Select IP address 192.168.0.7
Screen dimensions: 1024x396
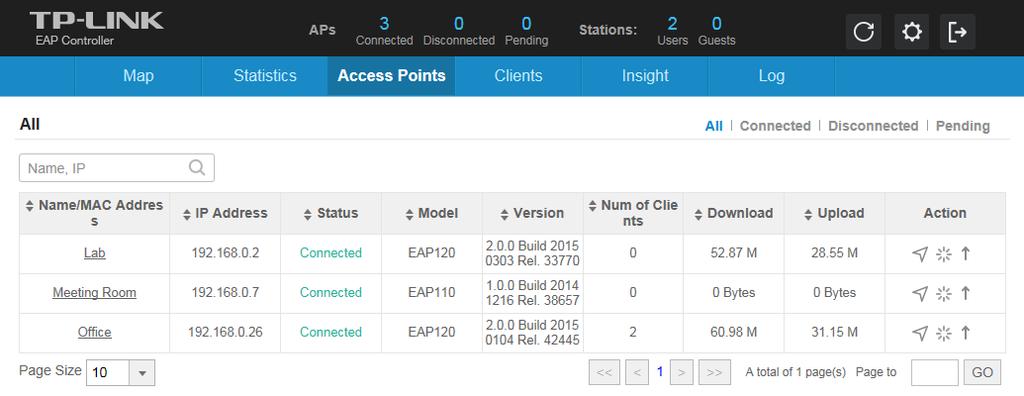point(225,292)
